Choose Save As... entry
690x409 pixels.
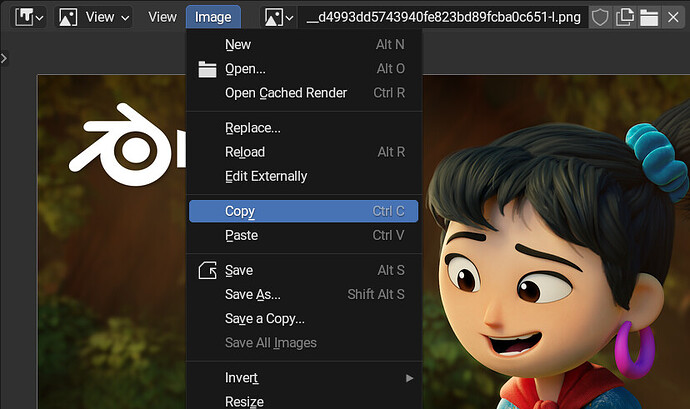[303, 294]
